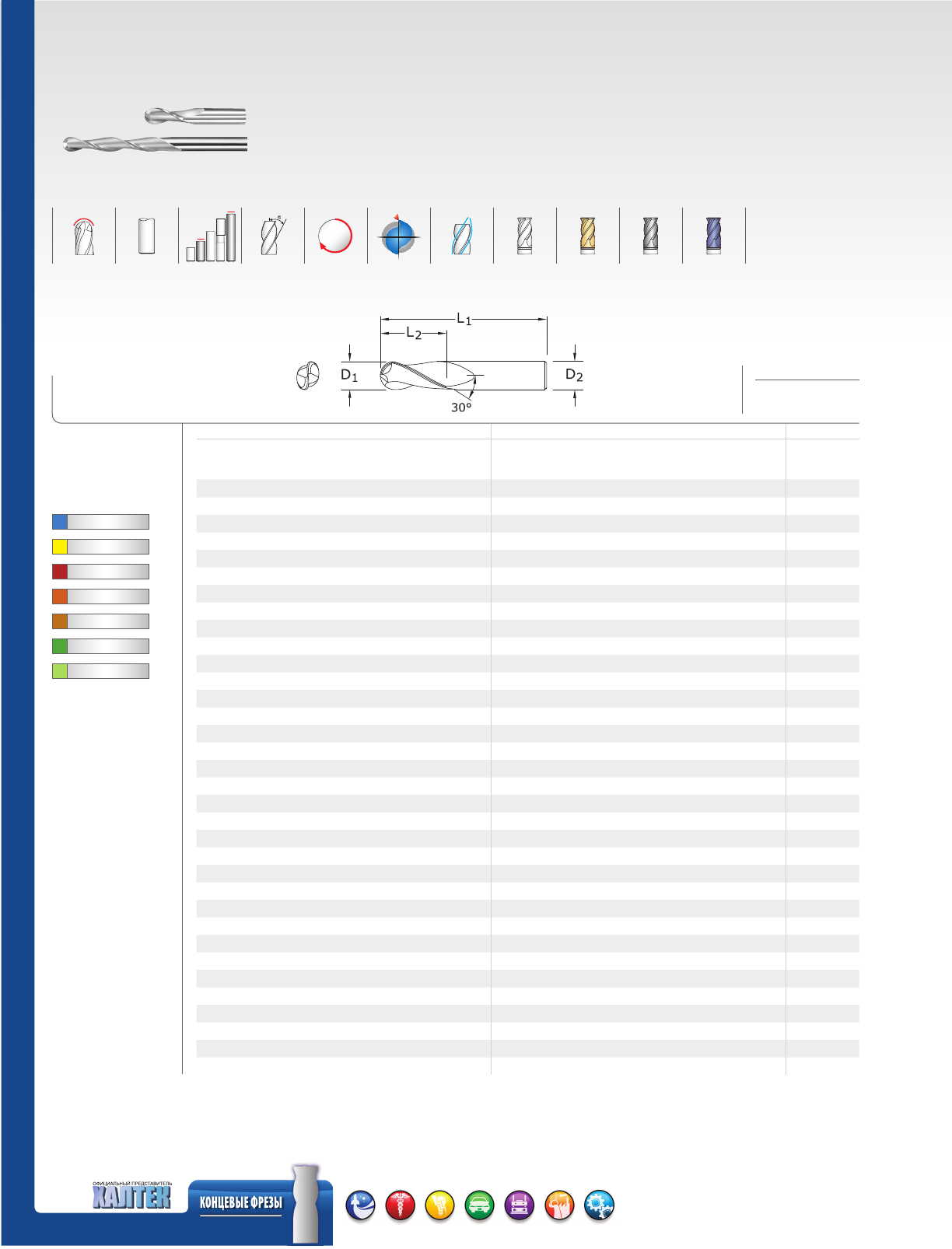Click the violet coated end mill icon

[x=714, y=236]
